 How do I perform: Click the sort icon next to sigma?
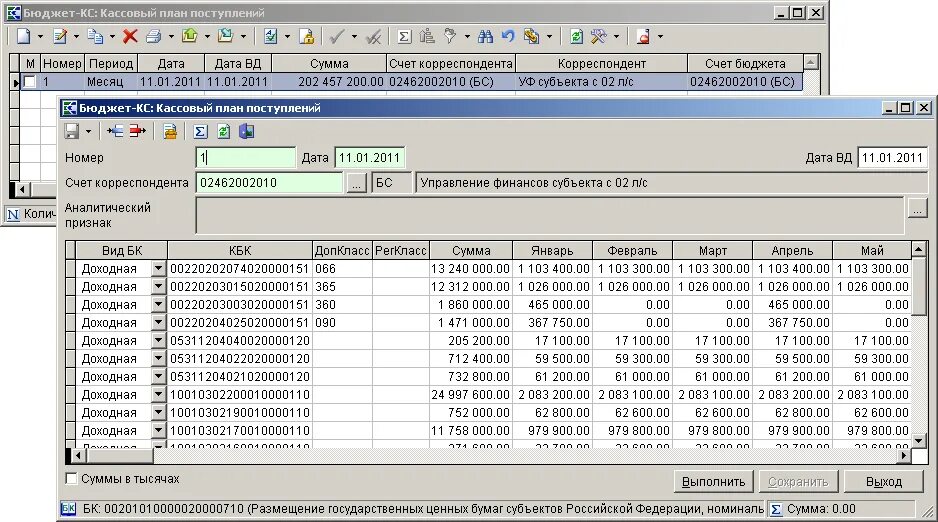click(427, 36)
